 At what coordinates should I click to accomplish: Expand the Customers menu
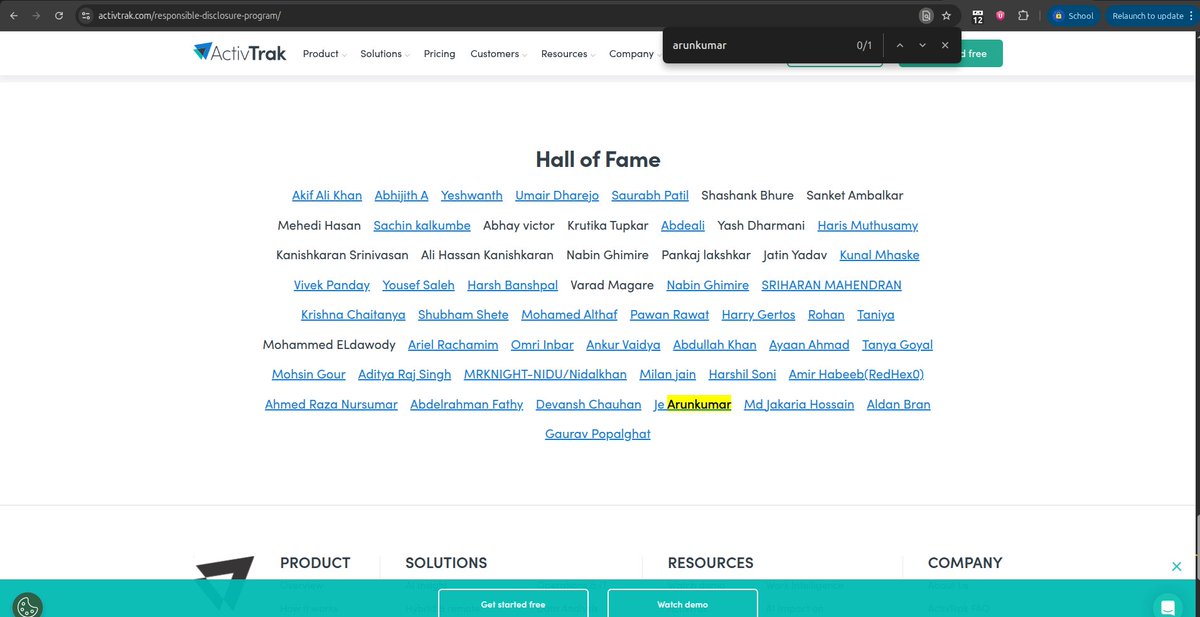pos(498,54)
